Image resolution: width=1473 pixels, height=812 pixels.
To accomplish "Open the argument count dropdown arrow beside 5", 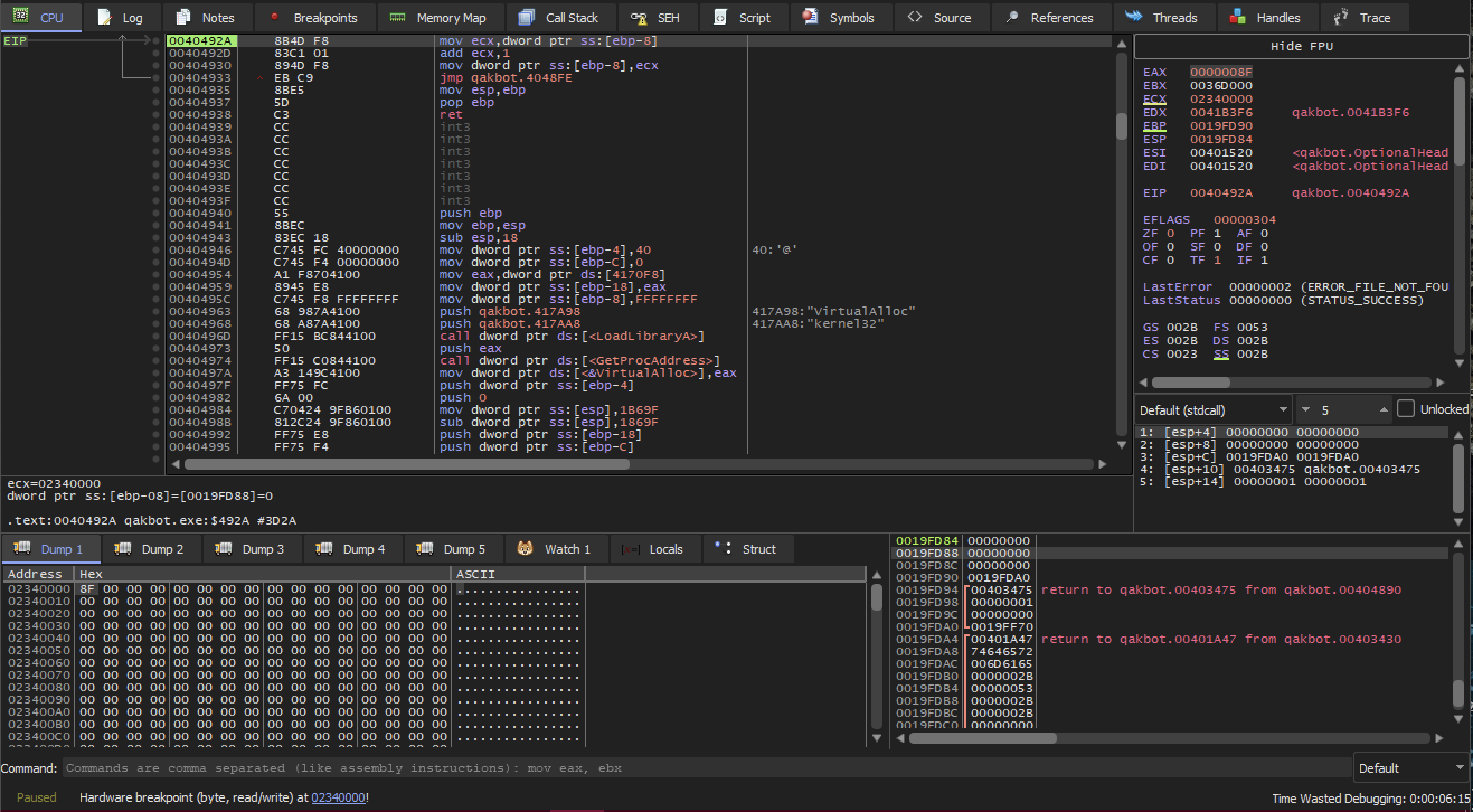I will 1305,409.
